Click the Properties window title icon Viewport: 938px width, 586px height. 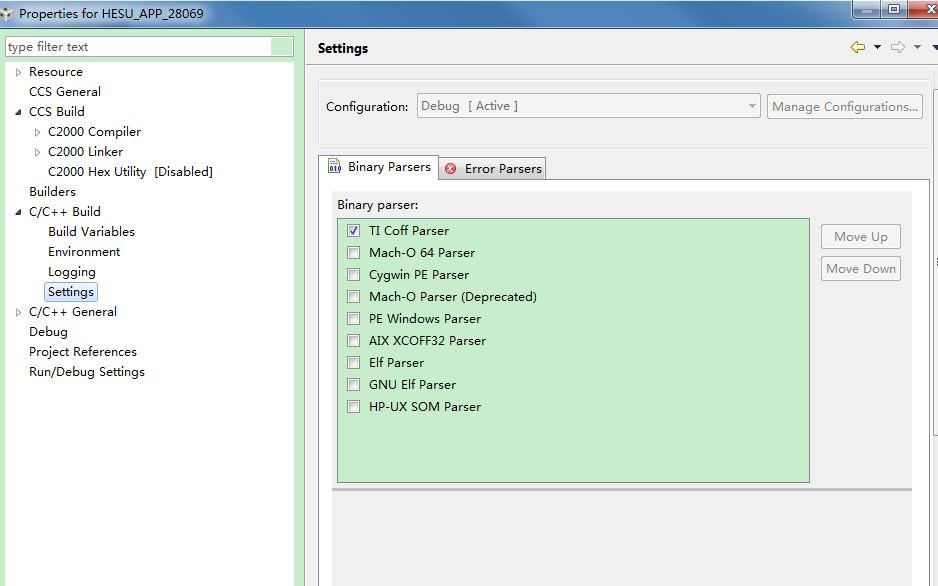(x=7, y=13)
